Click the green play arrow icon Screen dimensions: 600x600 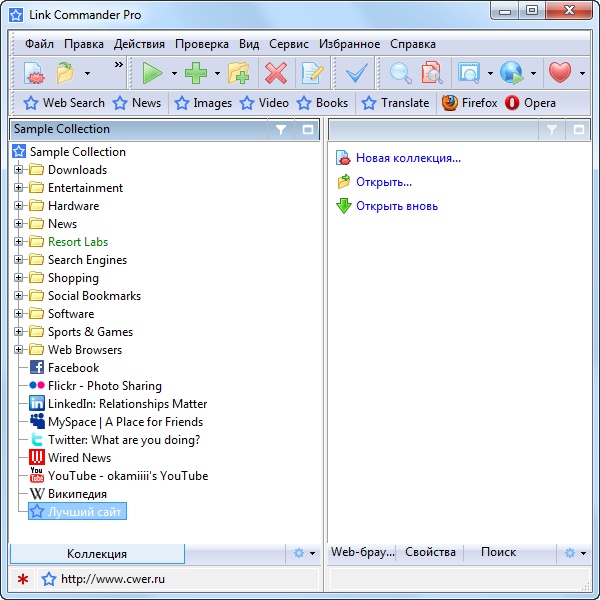(x=152, y=73)
